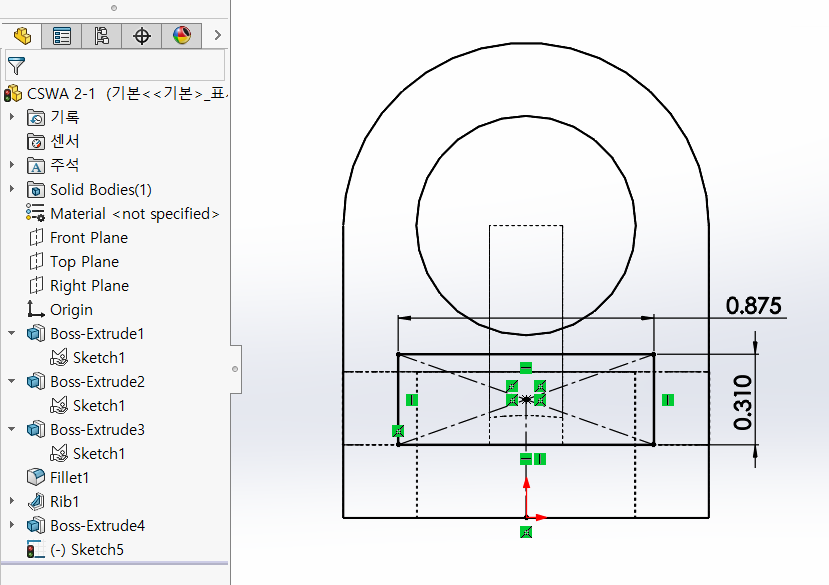Click vertical relation icon on rectangle left edge
Viewport: 829px width, 585px height.
click(x=412, y=400)
